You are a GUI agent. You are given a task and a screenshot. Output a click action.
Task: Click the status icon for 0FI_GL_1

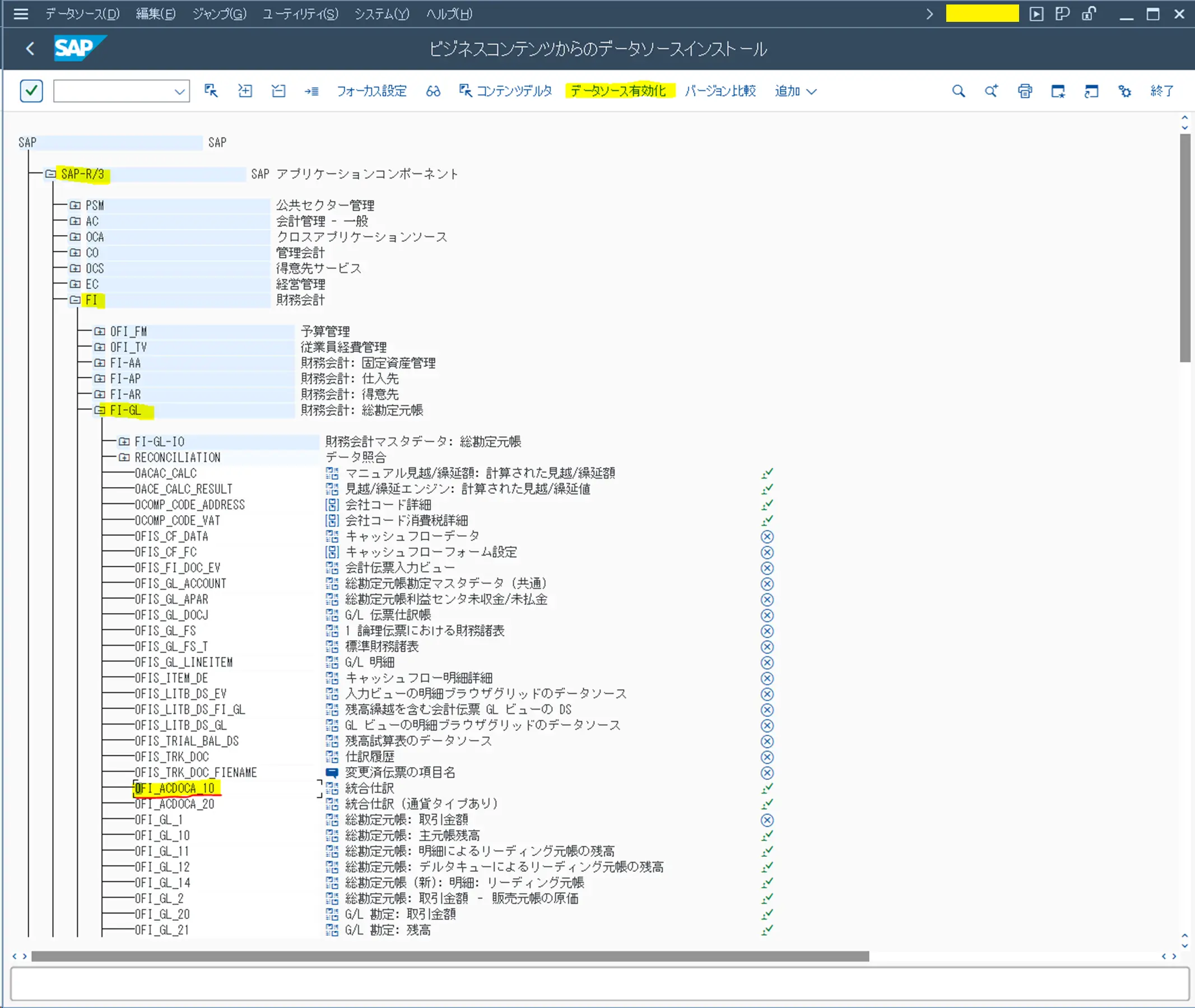pyautogui.click(x=767, y=820)
